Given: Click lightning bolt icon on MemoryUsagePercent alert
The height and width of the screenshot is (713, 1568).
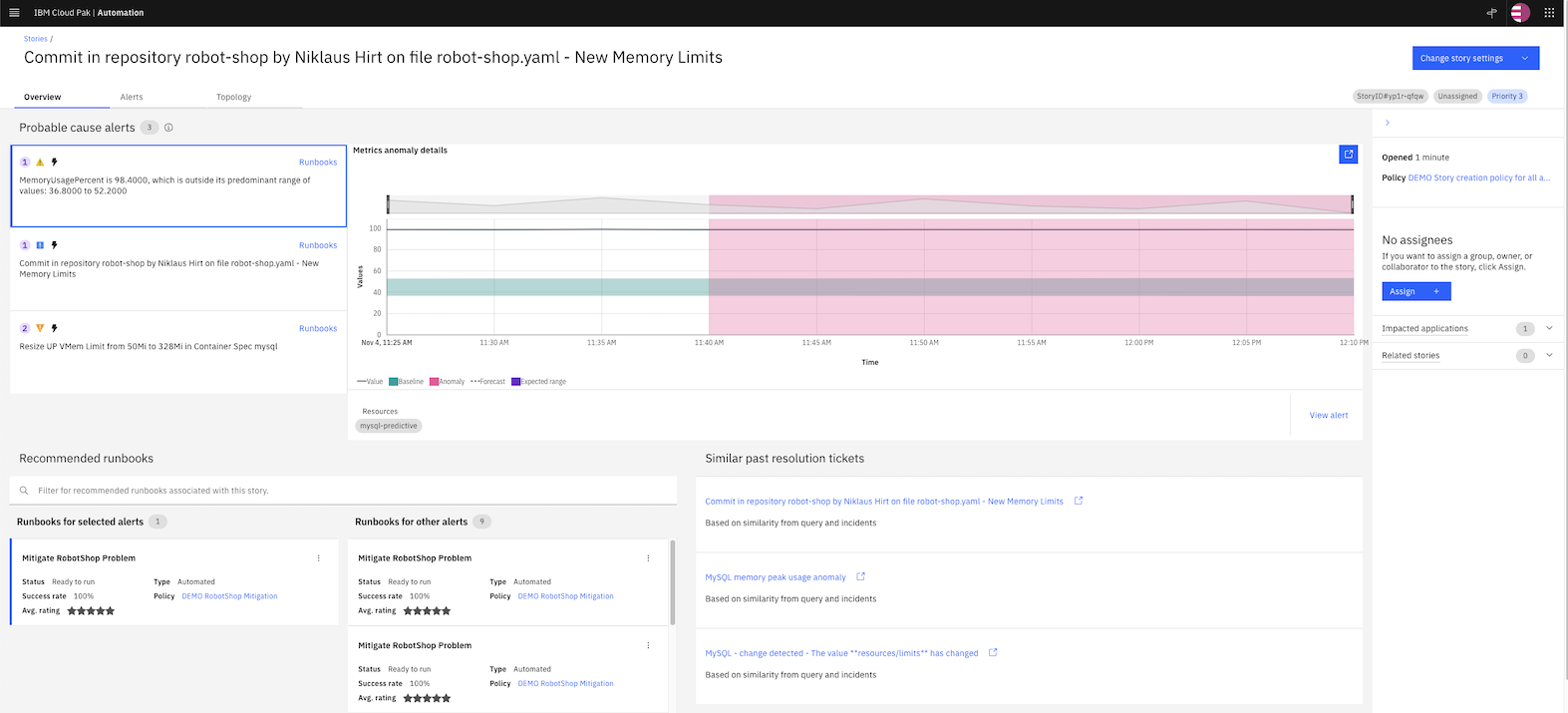Looking at the screenshot, I should pyautogui.click(x=54, y=162).
